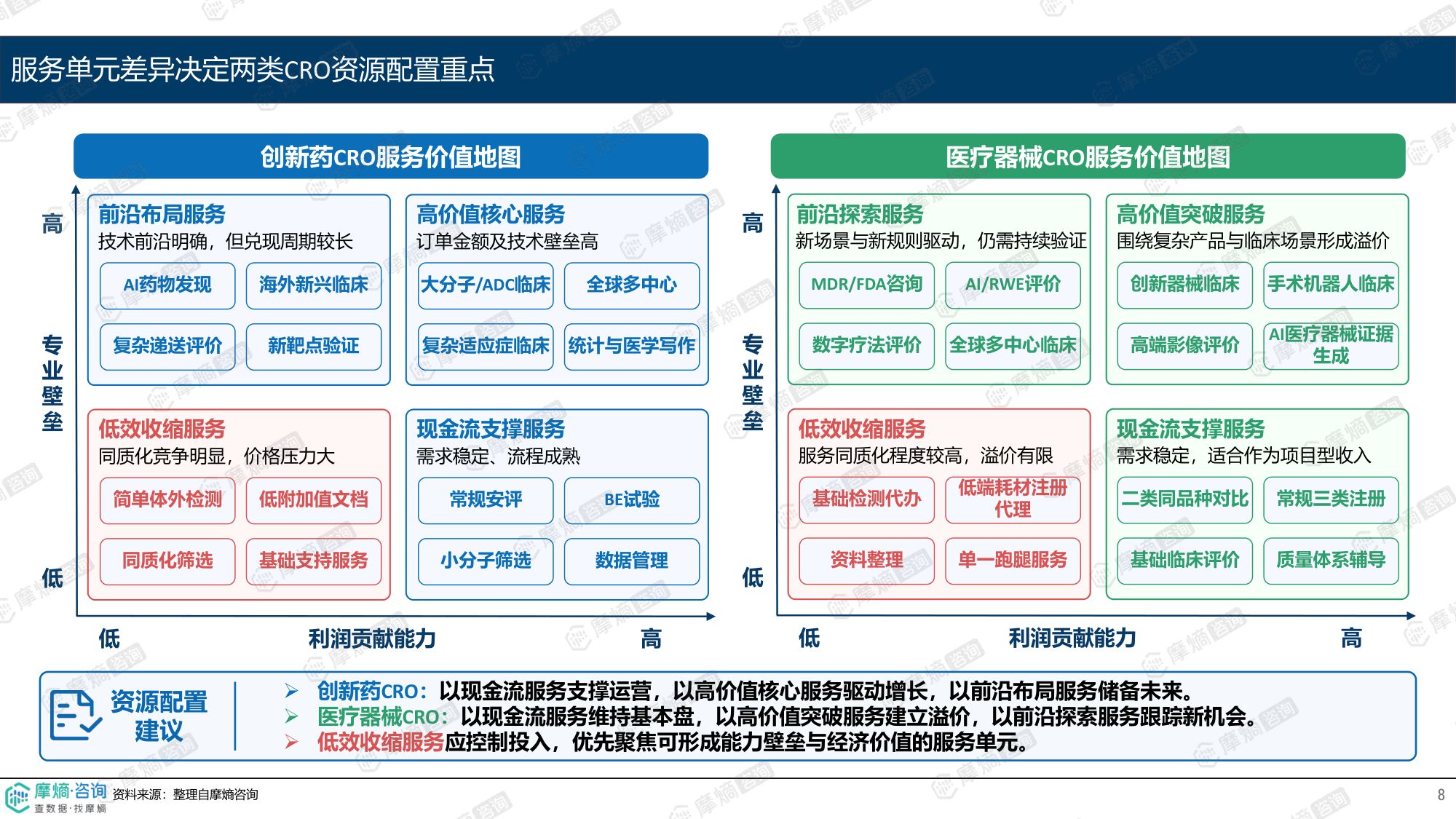Select the 同质化筛选 box
Viewport: 1456px width, 819px height.
[167, 561]
